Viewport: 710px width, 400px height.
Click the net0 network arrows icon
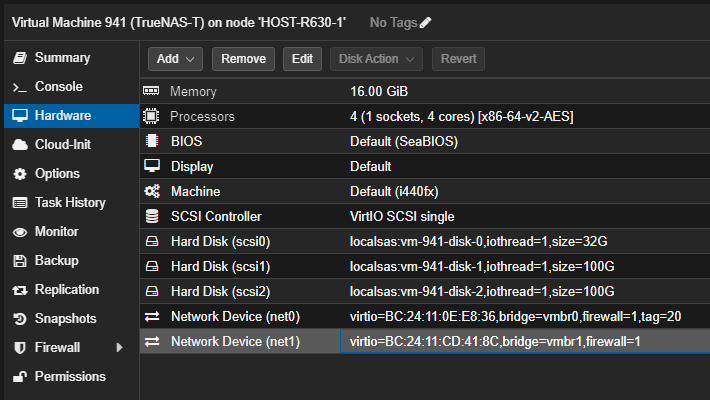[x=152, y=316]
